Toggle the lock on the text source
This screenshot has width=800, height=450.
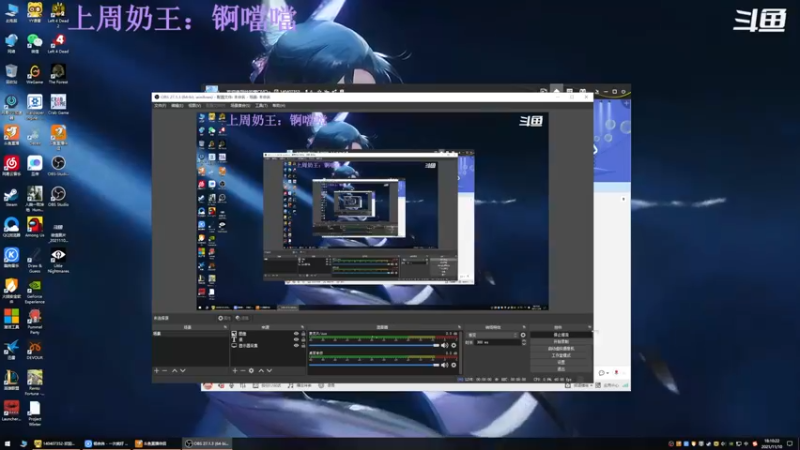303,339
